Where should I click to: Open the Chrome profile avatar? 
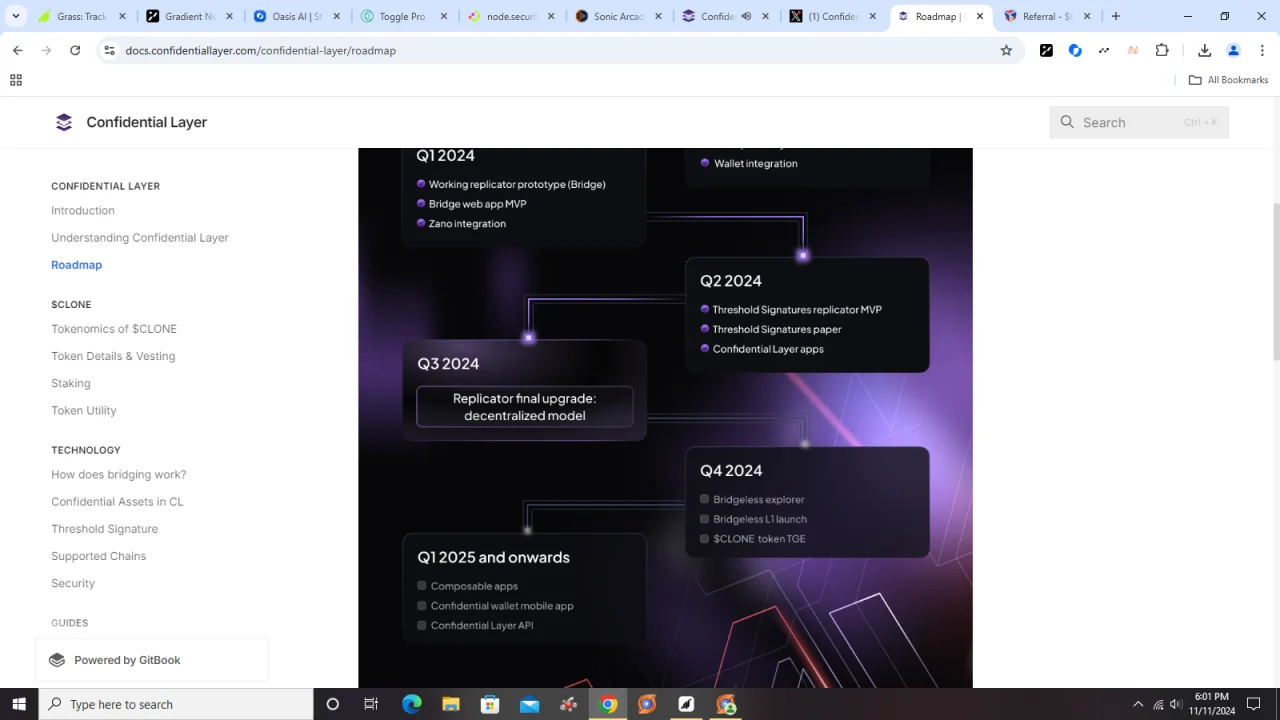[1233, 50]
